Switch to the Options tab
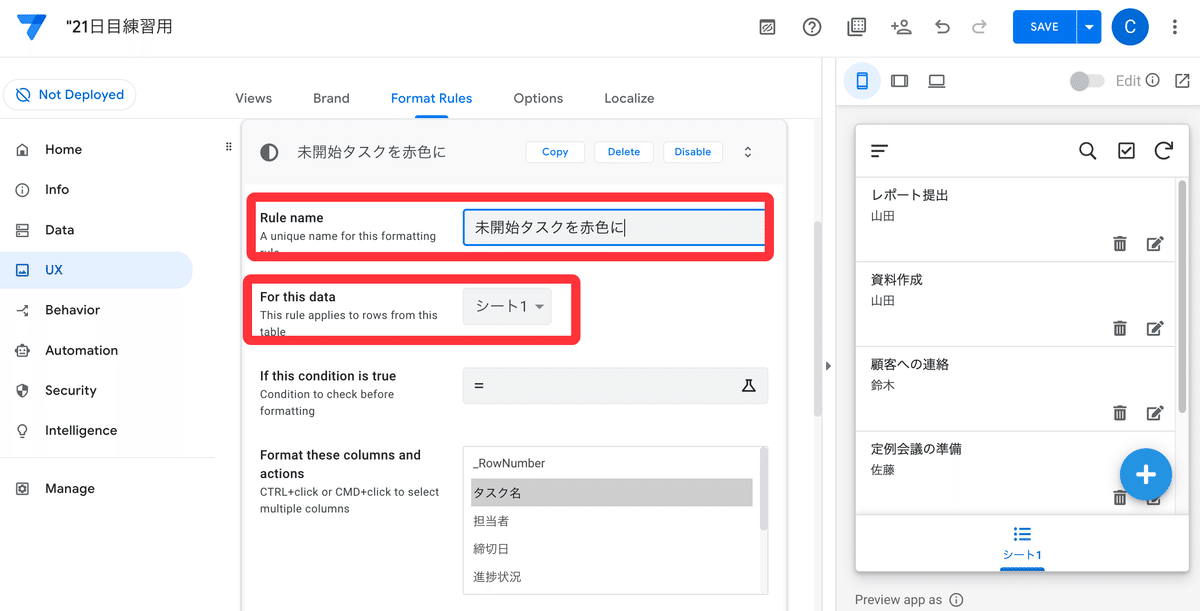This screenshot has width=1200, height=611. [x=538, y=98]
